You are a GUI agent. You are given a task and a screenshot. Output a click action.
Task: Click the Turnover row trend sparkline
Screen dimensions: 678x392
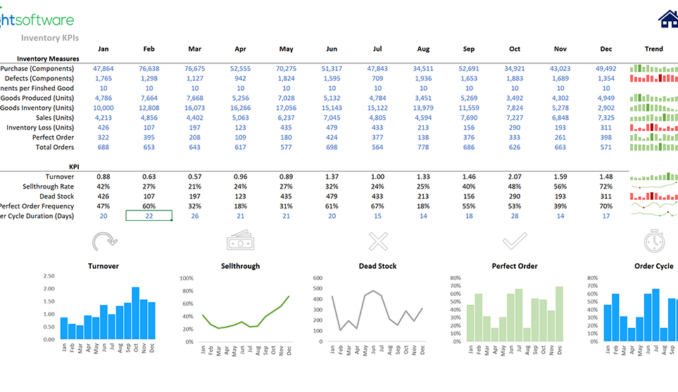click(654, 176)
